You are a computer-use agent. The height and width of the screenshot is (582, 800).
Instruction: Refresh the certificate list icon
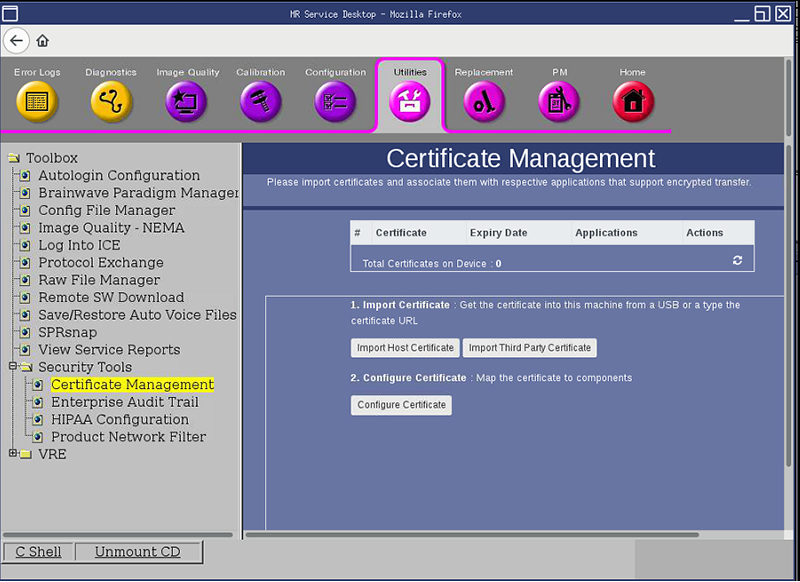[737, 260]
